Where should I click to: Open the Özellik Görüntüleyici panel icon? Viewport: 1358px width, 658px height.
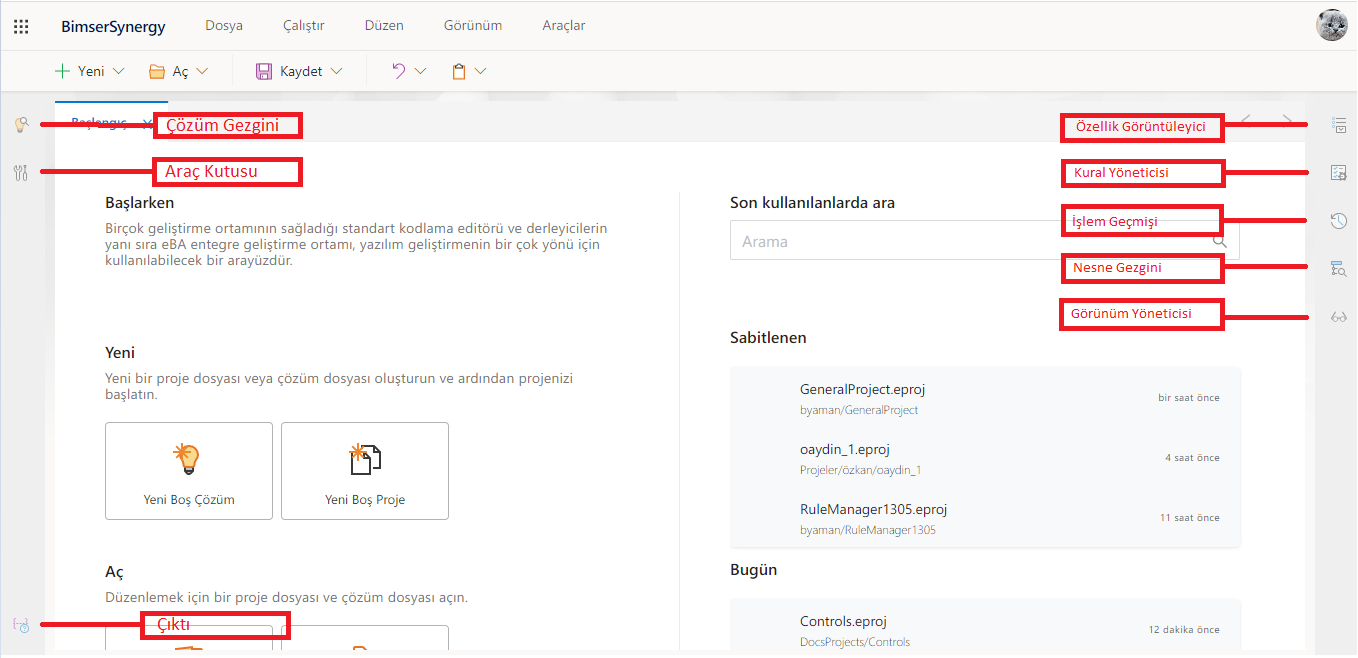tap(1339, 125)
